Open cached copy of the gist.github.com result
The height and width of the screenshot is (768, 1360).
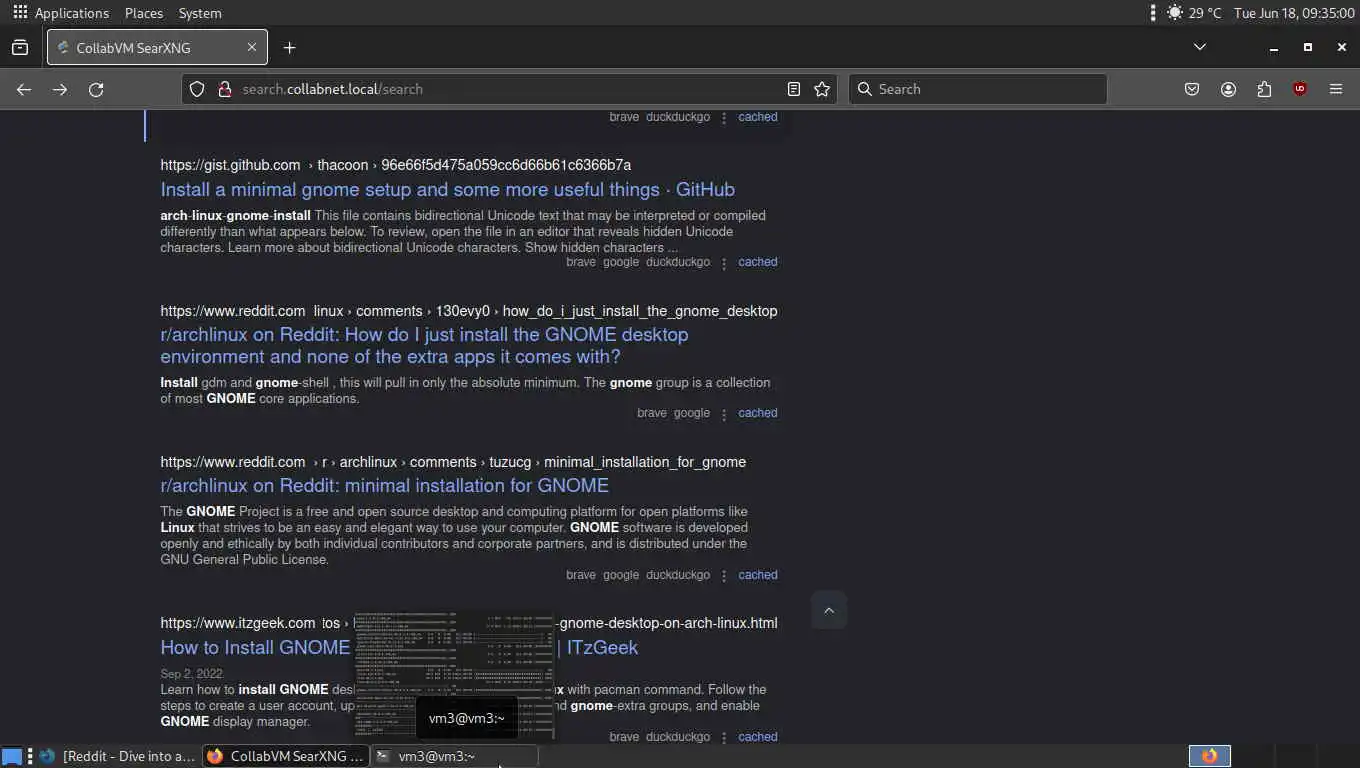758,262
